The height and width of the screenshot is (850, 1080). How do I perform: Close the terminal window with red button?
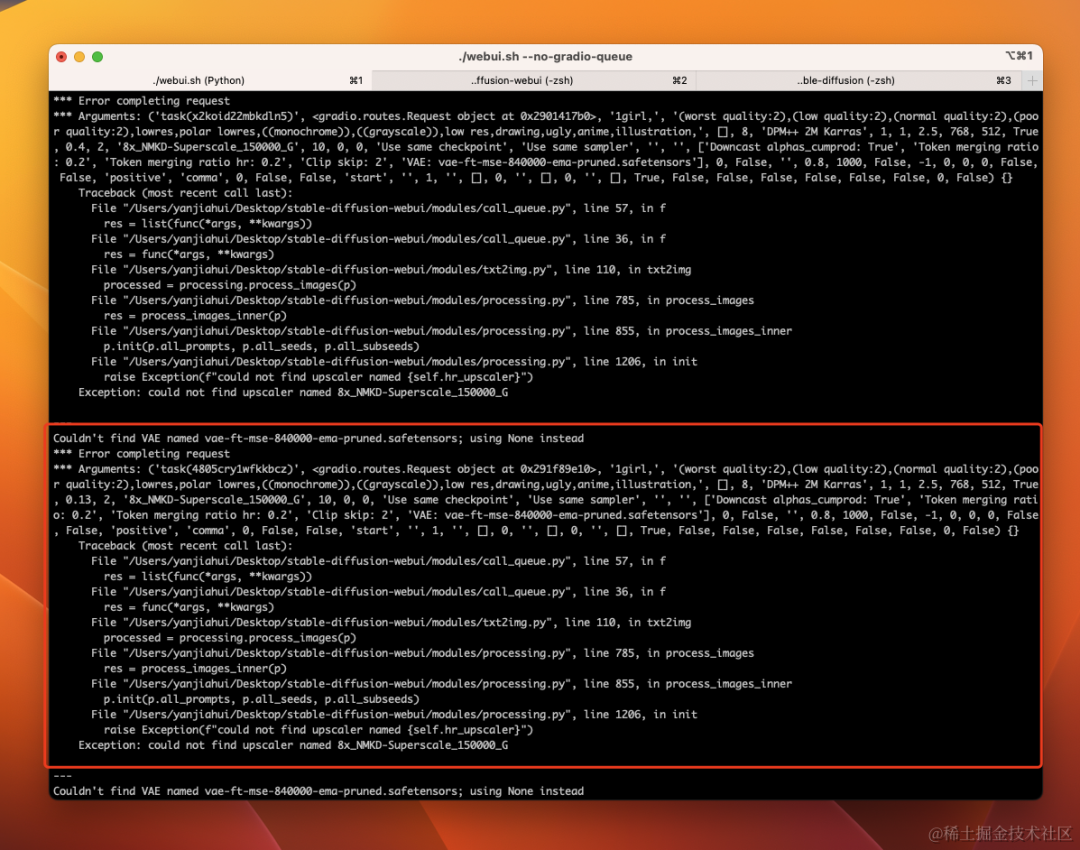click(61, 56)
